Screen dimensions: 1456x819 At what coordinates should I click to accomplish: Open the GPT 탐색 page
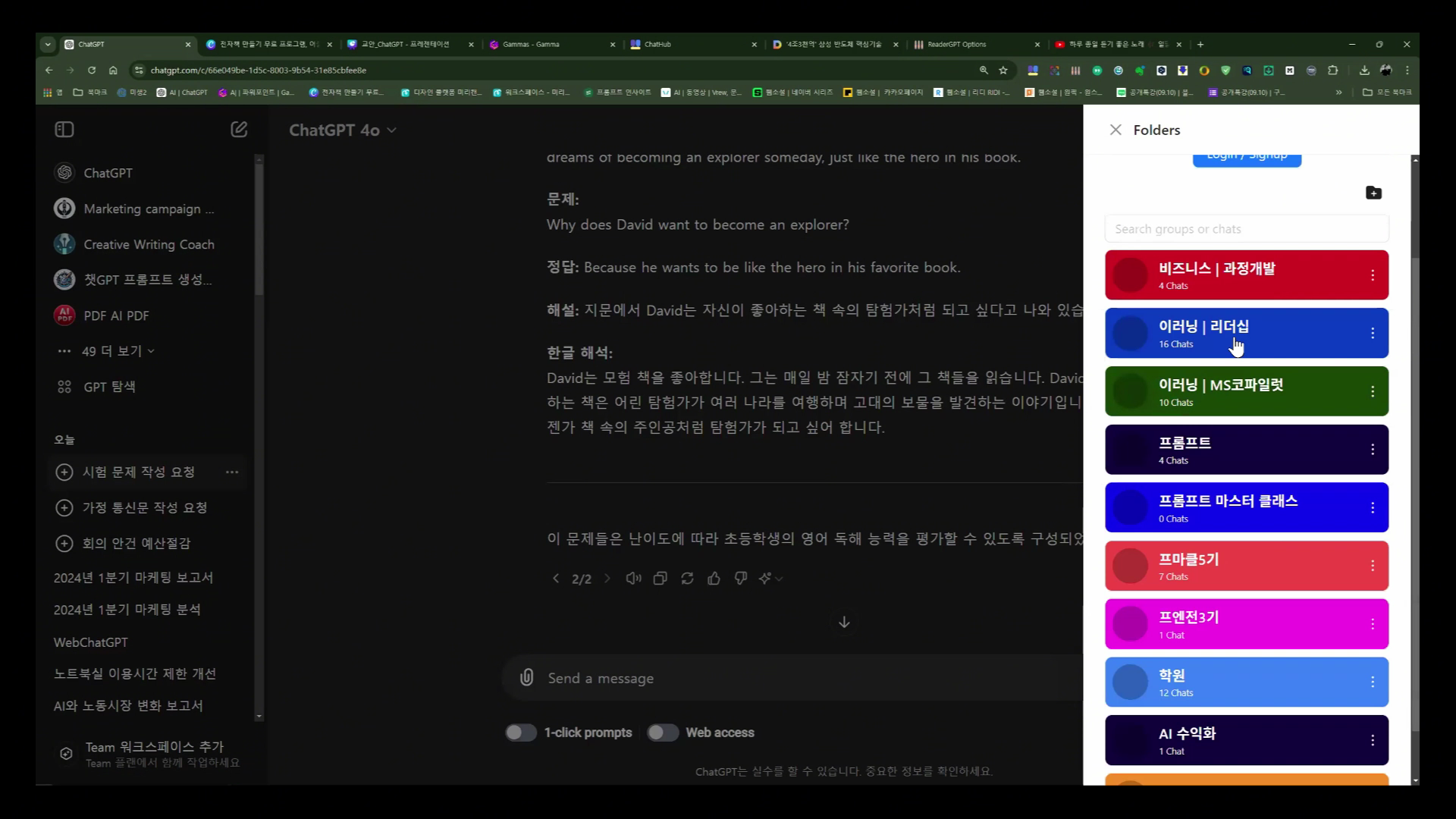[x=108, y=387]
